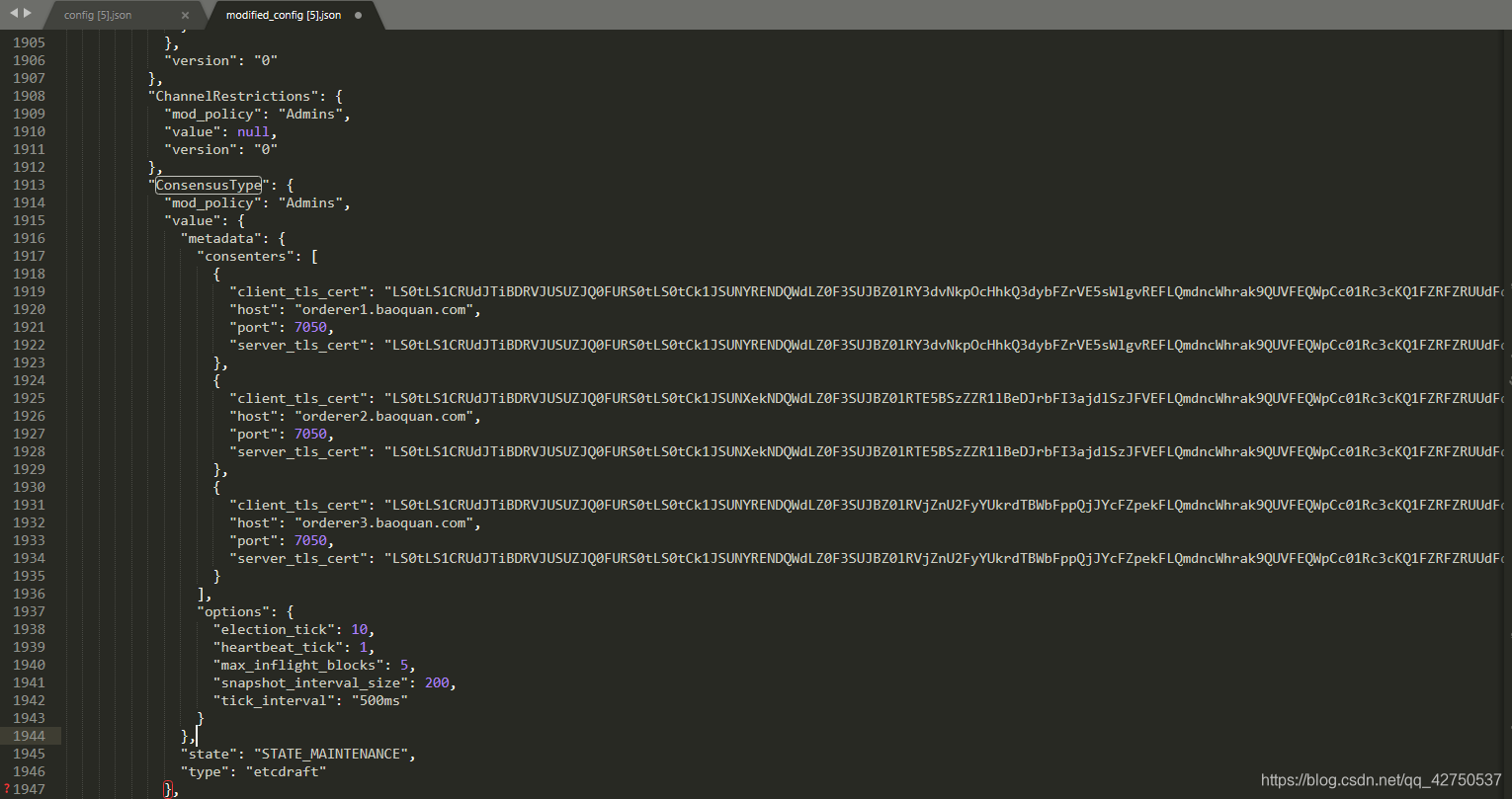This screenshot has width=1512, height=799.
Task: Close the config [5].json tab
Action: click(x=186, y=16)
